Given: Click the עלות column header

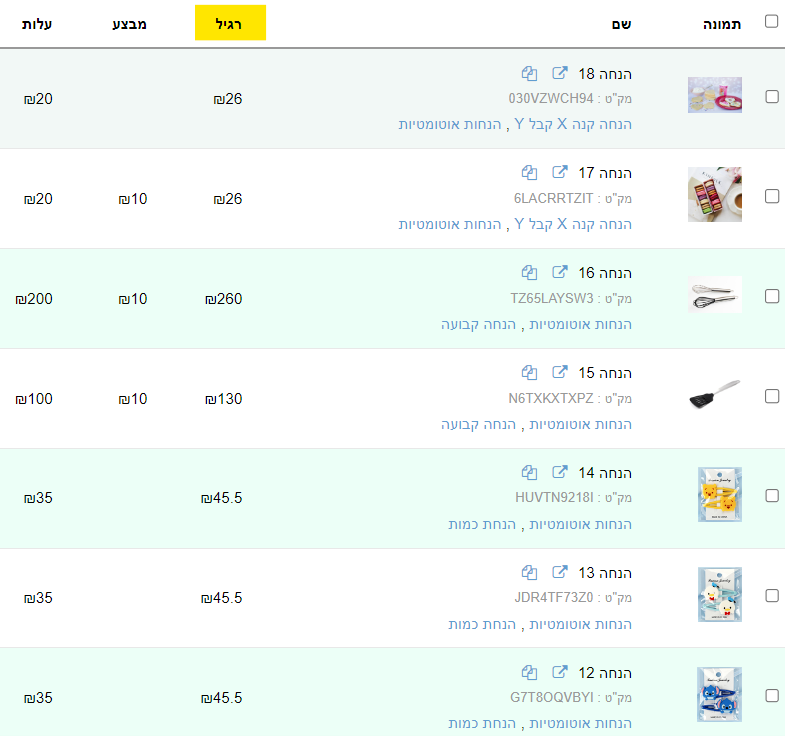Looking at the screenshot, I should click(x=37, y=23).
